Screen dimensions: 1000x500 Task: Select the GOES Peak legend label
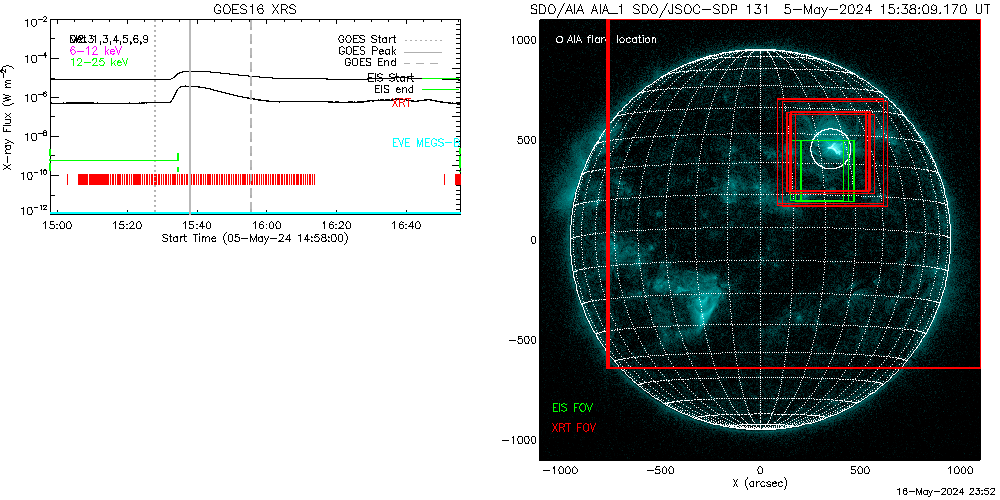[367, 50]
